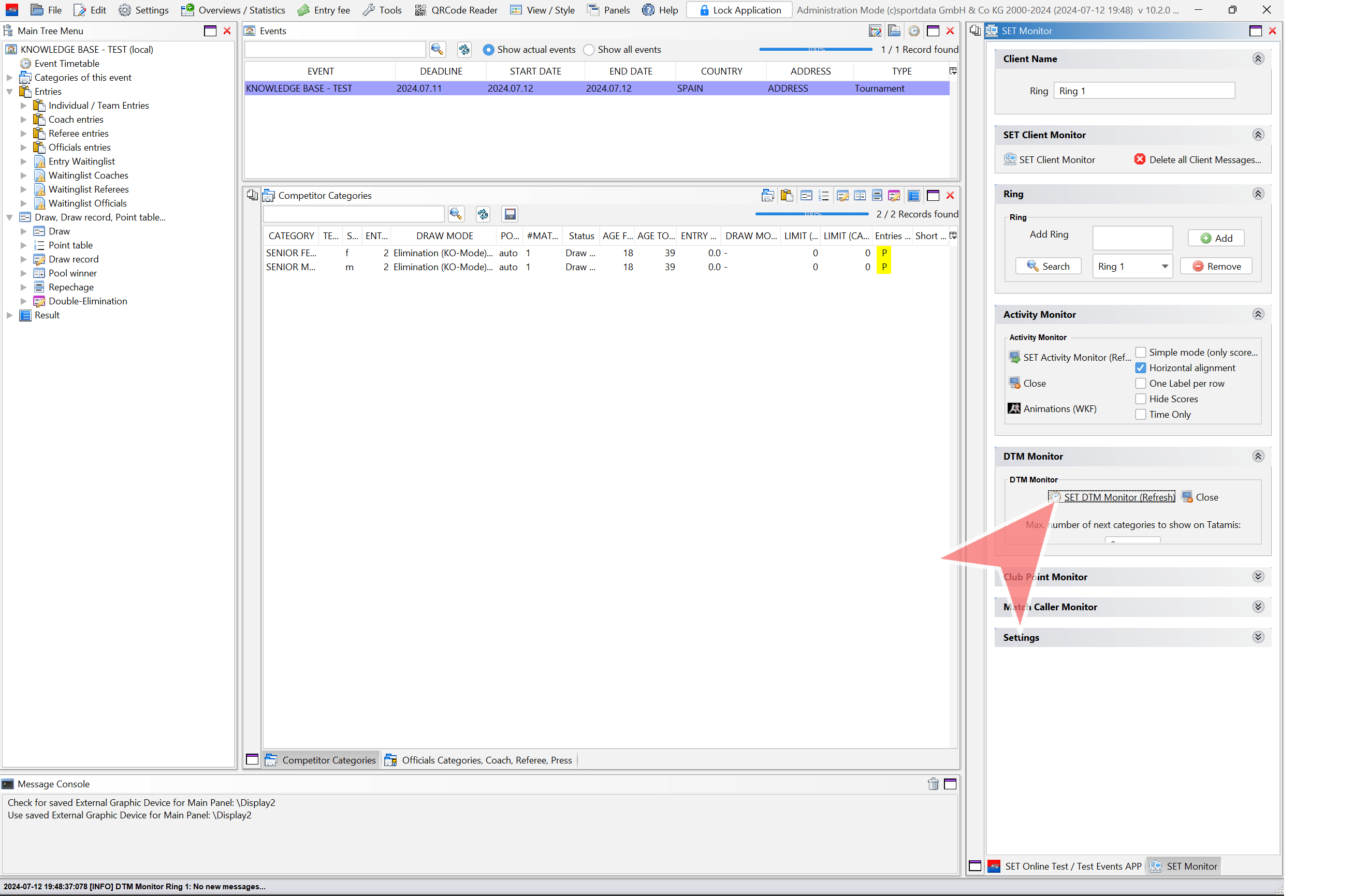Select the SENIOR M... category row

pyautogui.click(x=606, y=267)
